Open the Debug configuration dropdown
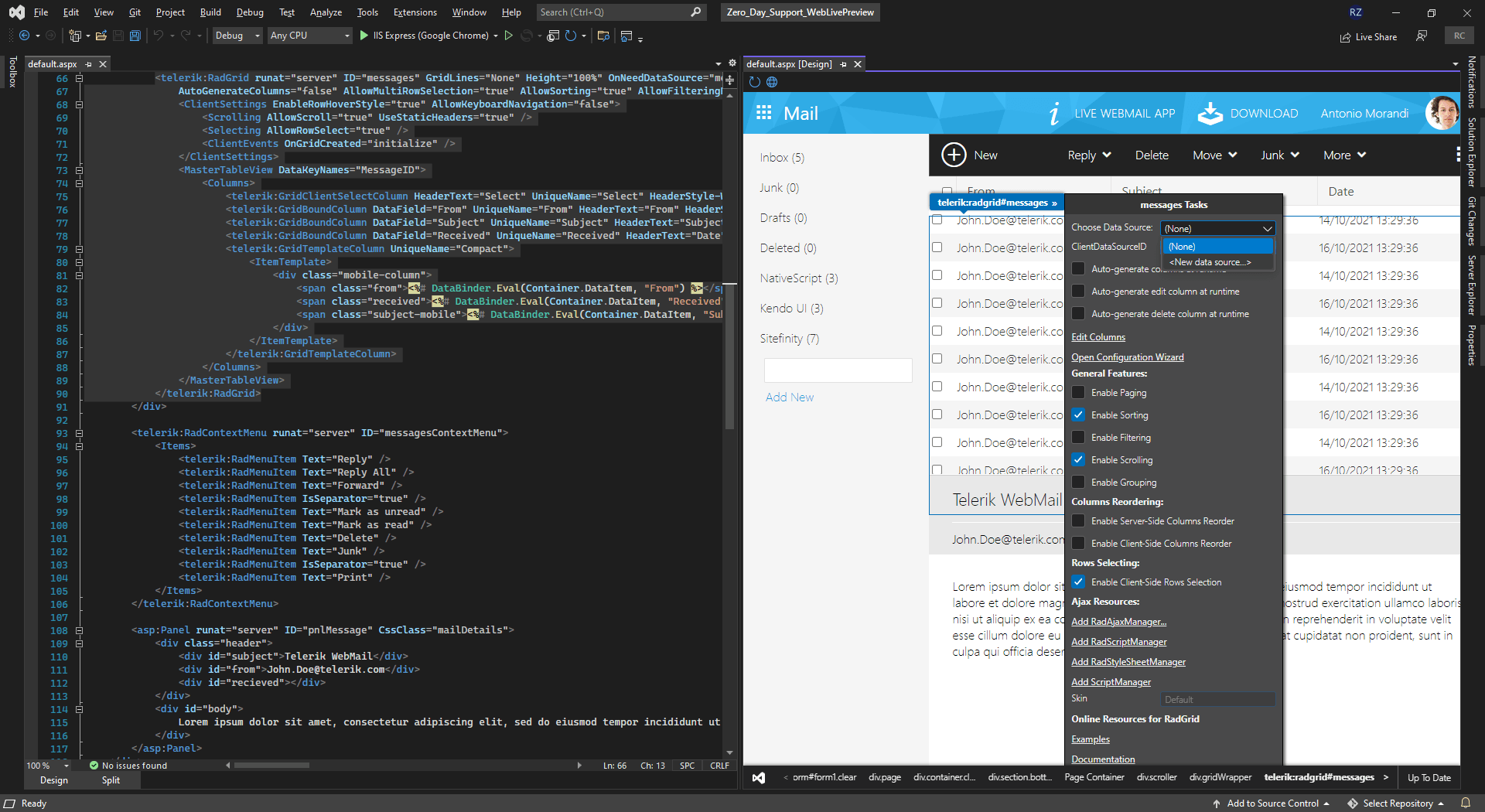Screen dimensions: 1485x812 pos(237,36)
